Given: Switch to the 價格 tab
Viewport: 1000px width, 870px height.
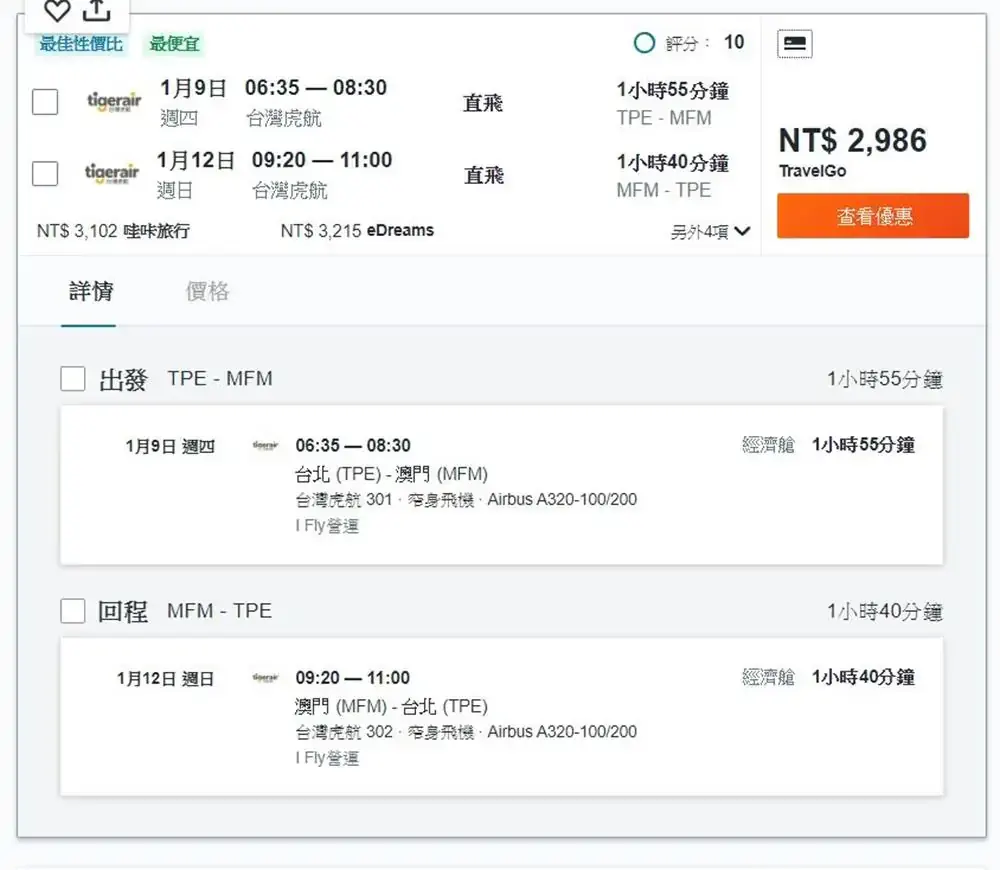Looking at the screenshot, I should 207,291.
